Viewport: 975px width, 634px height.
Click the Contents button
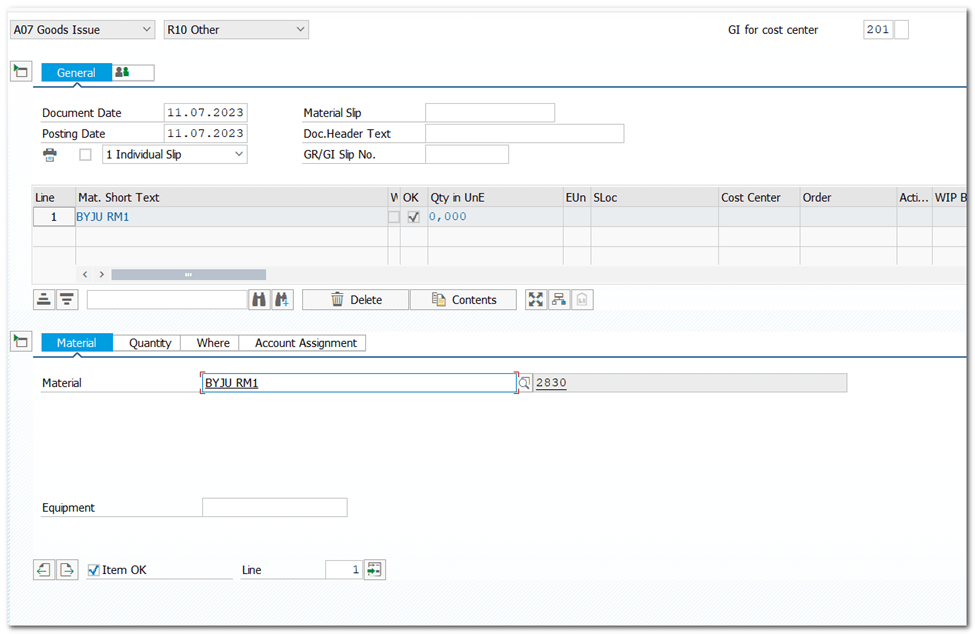(x=463, y=300)
